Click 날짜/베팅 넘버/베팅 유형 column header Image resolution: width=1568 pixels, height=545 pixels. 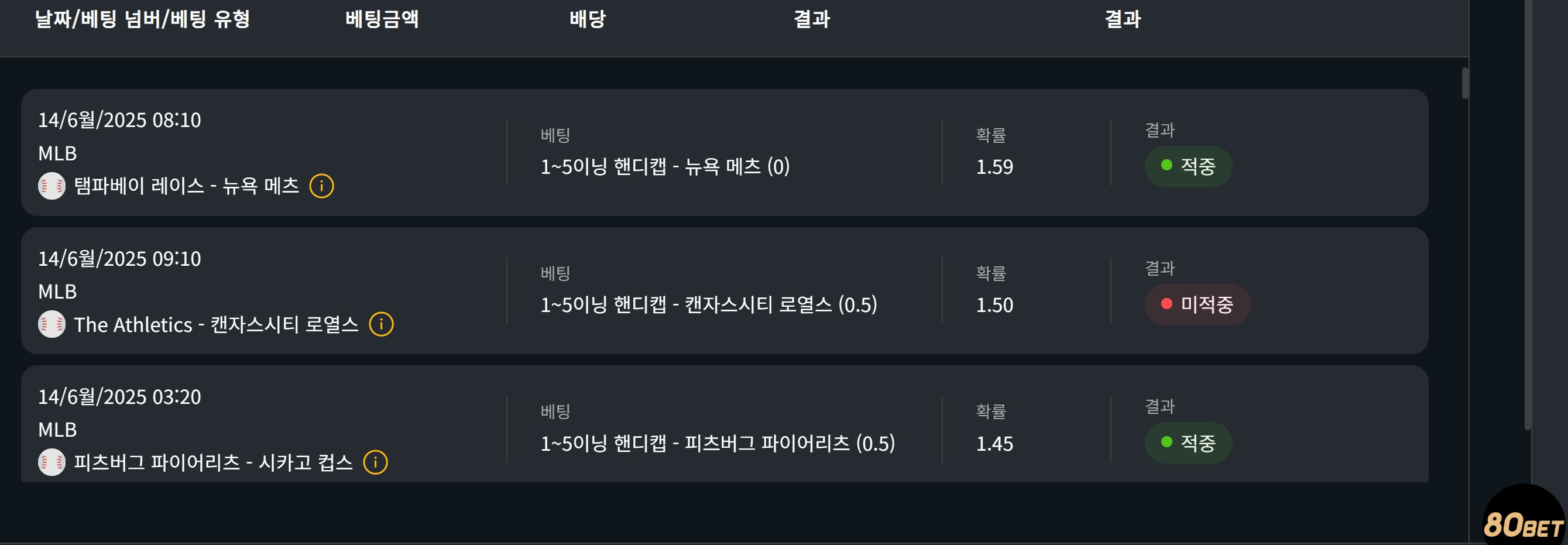pos(142,19)
